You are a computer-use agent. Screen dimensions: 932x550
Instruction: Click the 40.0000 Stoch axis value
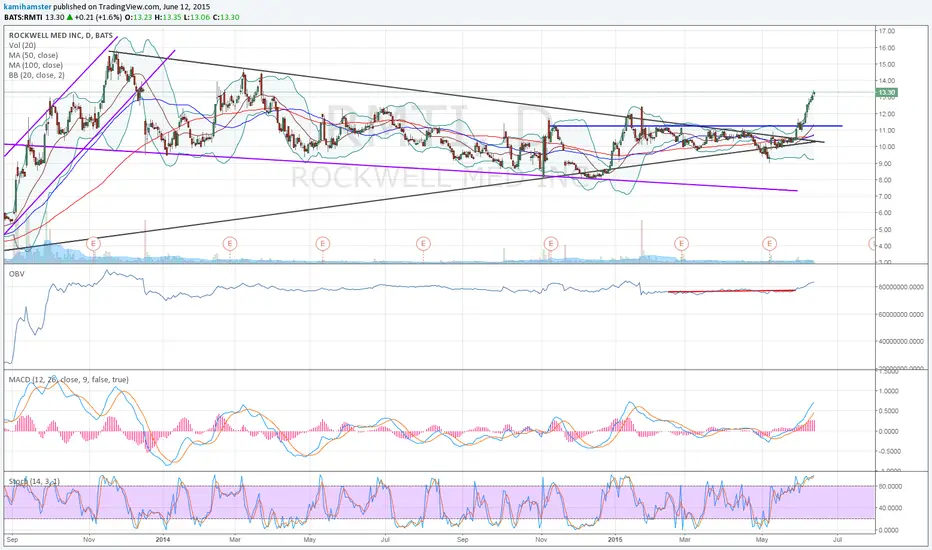tap(890, 508)
